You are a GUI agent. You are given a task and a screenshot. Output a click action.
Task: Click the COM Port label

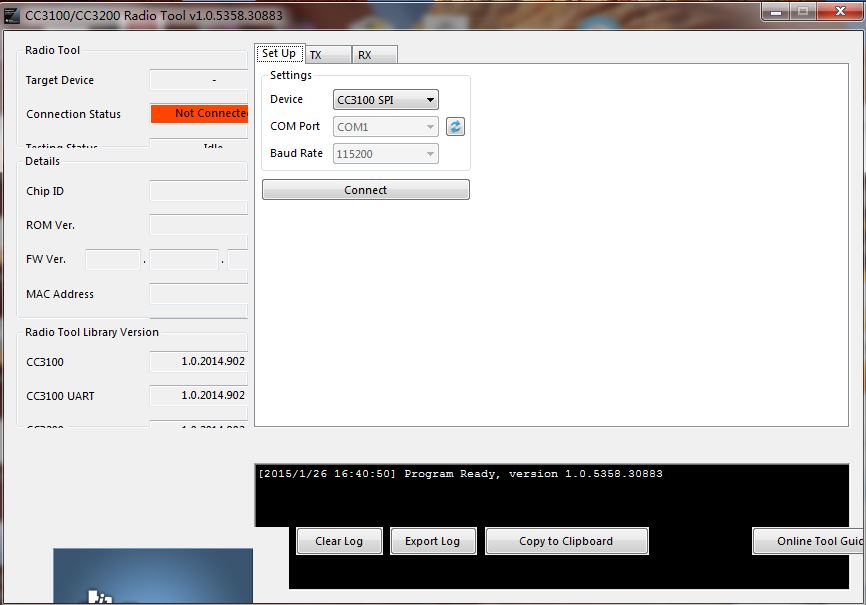[295, 126]
